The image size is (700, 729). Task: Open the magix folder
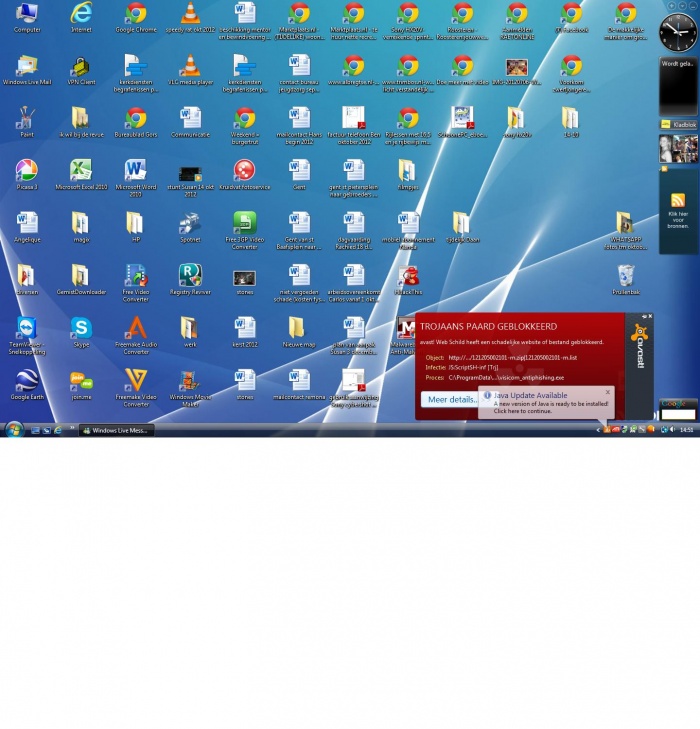pos(81,228)
